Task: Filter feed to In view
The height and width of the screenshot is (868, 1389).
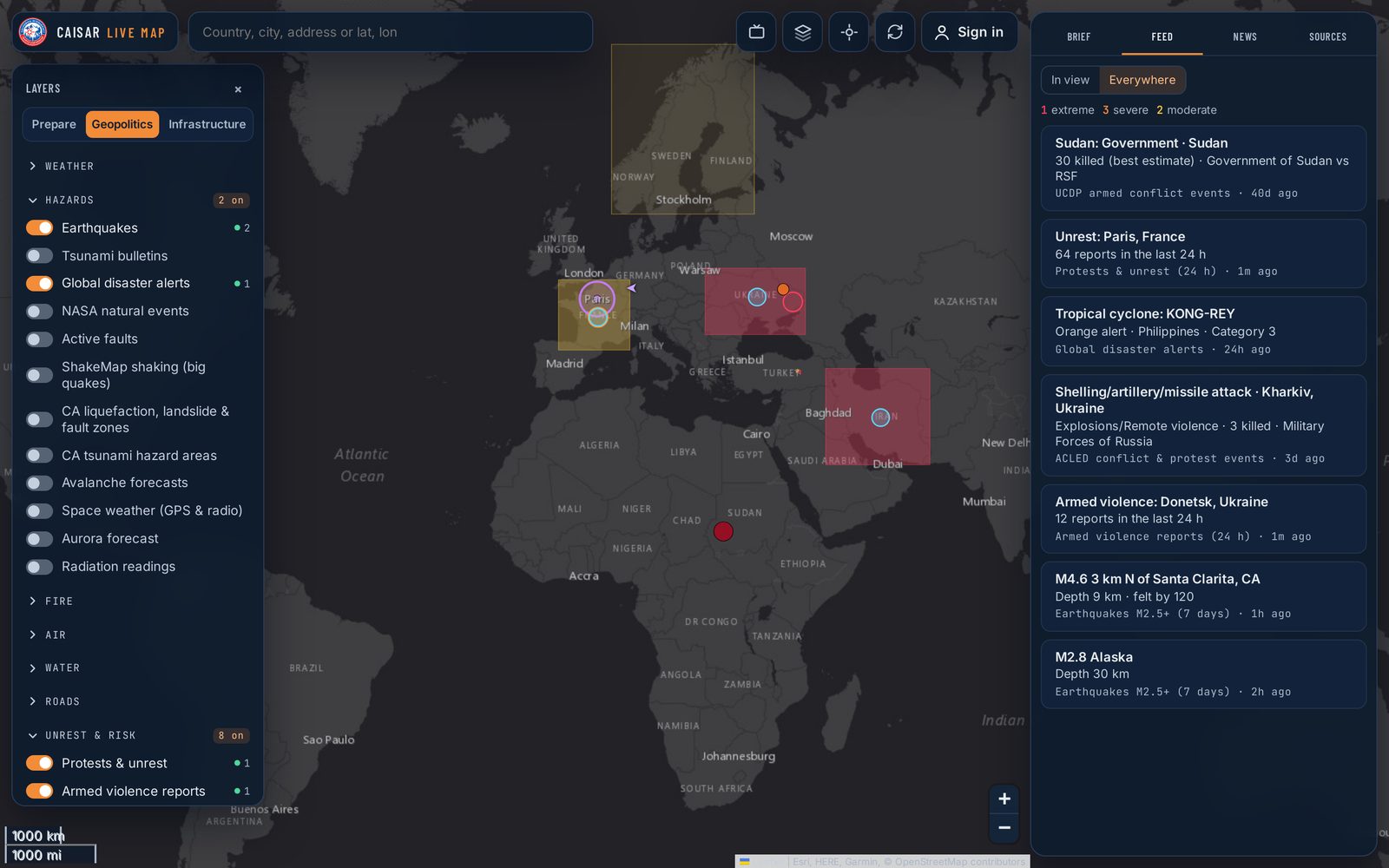Action: click(x=1070, y=80)
